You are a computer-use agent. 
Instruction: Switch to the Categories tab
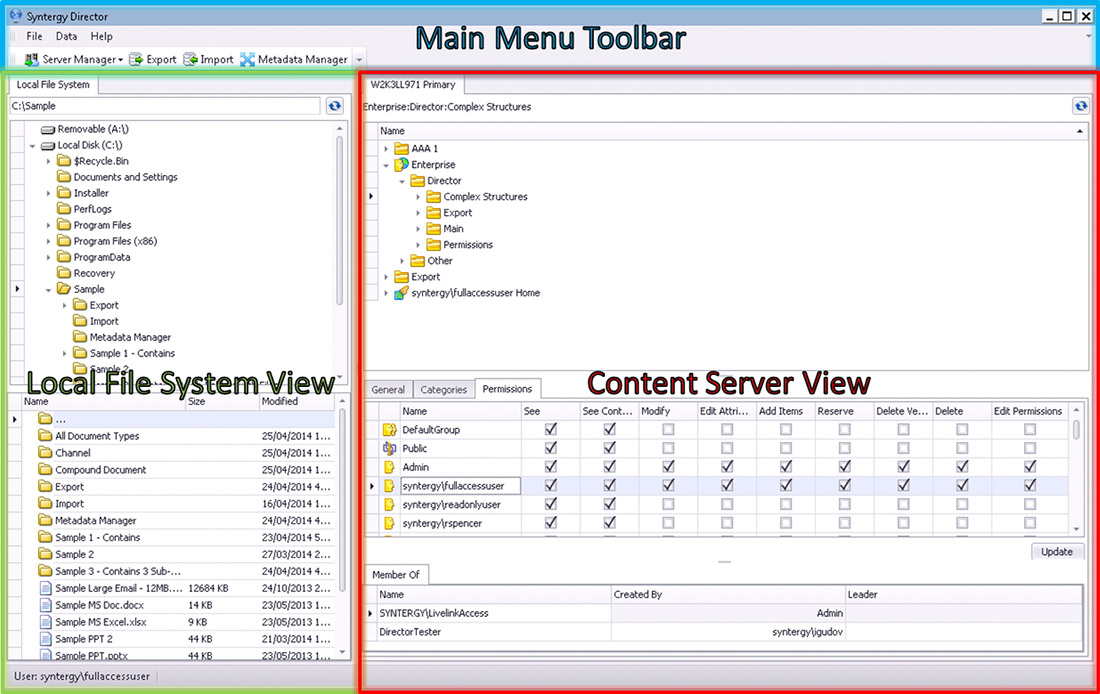tap(443, 390)
